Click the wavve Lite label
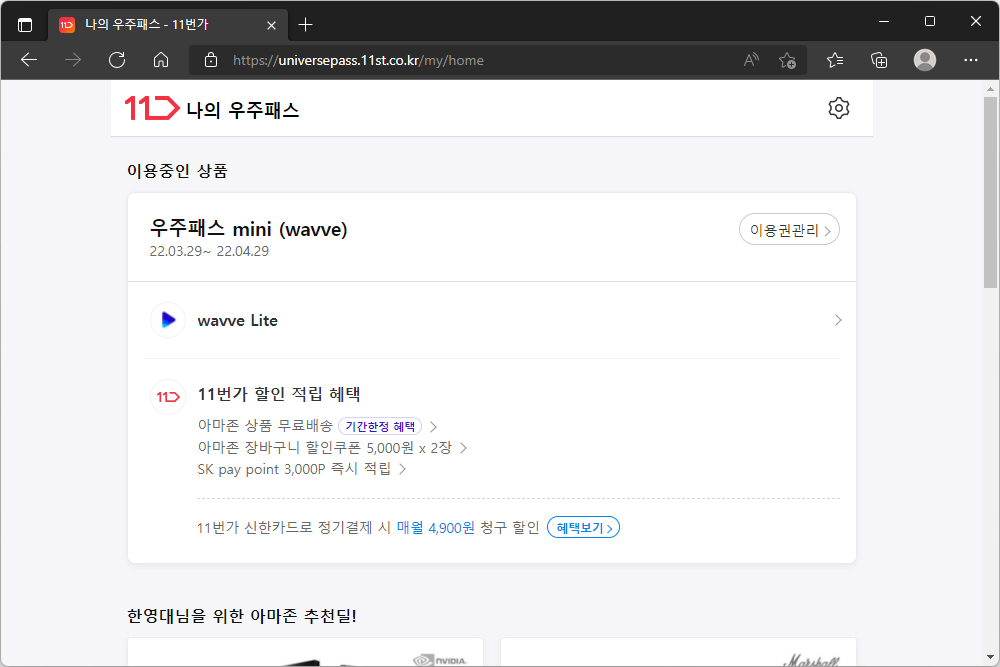This screenshot has width=1000, height=667. 237,321
